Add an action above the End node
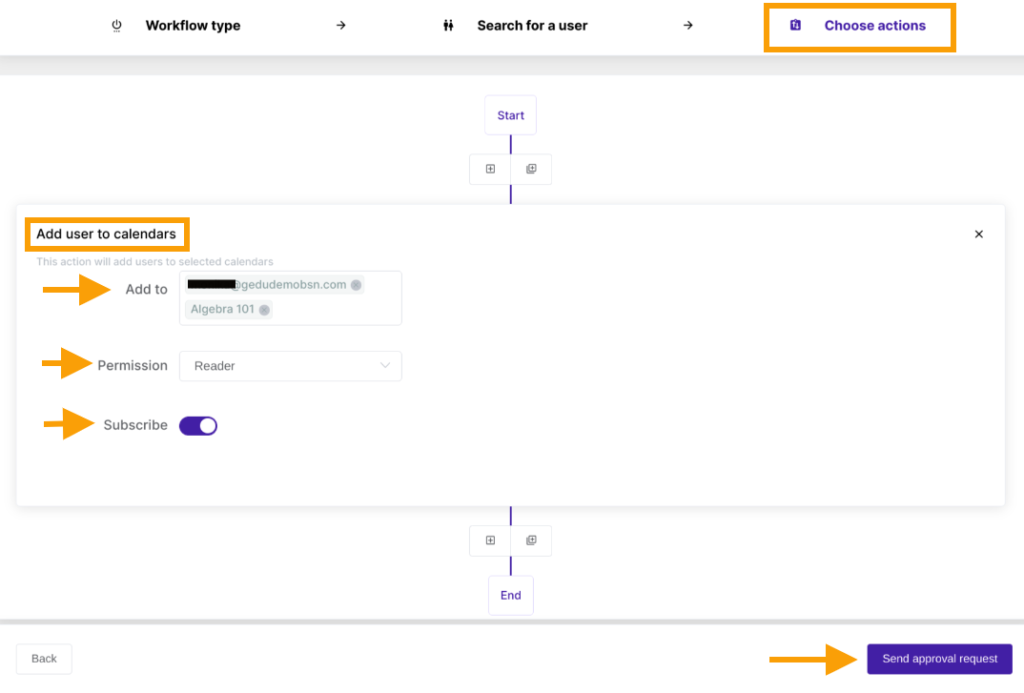This screenshot has height=693, width=1024. coord(490,541)
